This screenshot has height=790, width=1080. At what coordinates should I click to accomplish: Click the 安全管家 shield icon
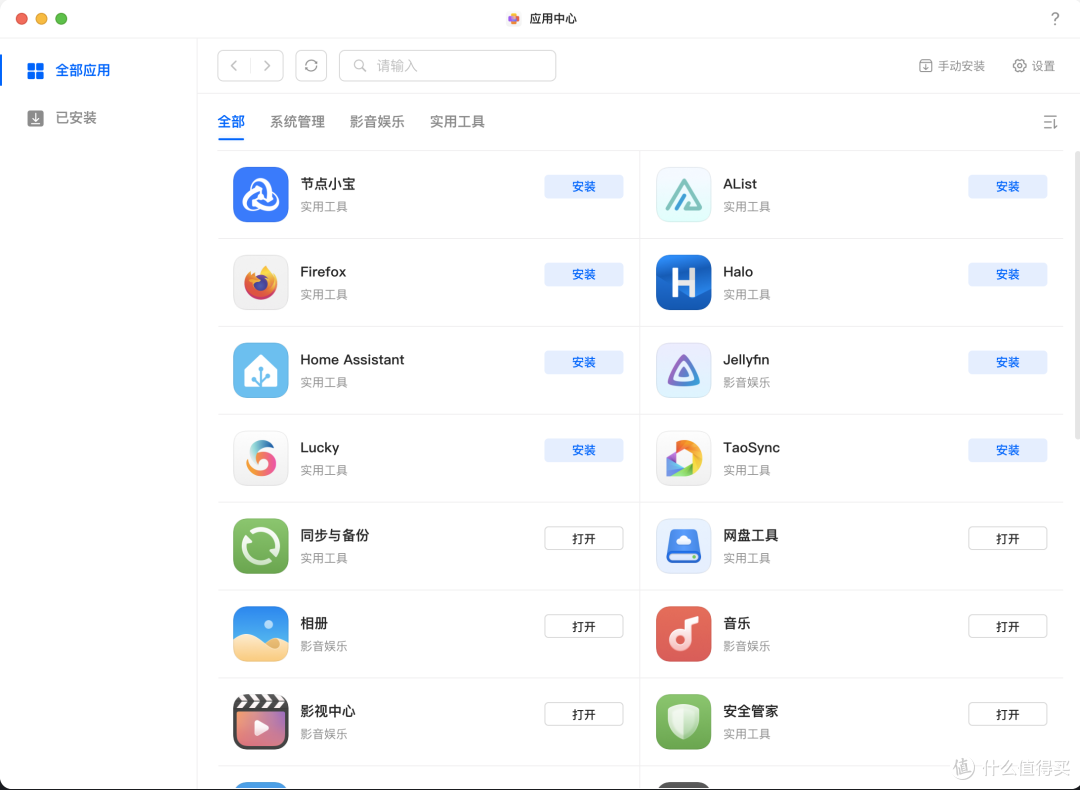click(x=683, y=722)
